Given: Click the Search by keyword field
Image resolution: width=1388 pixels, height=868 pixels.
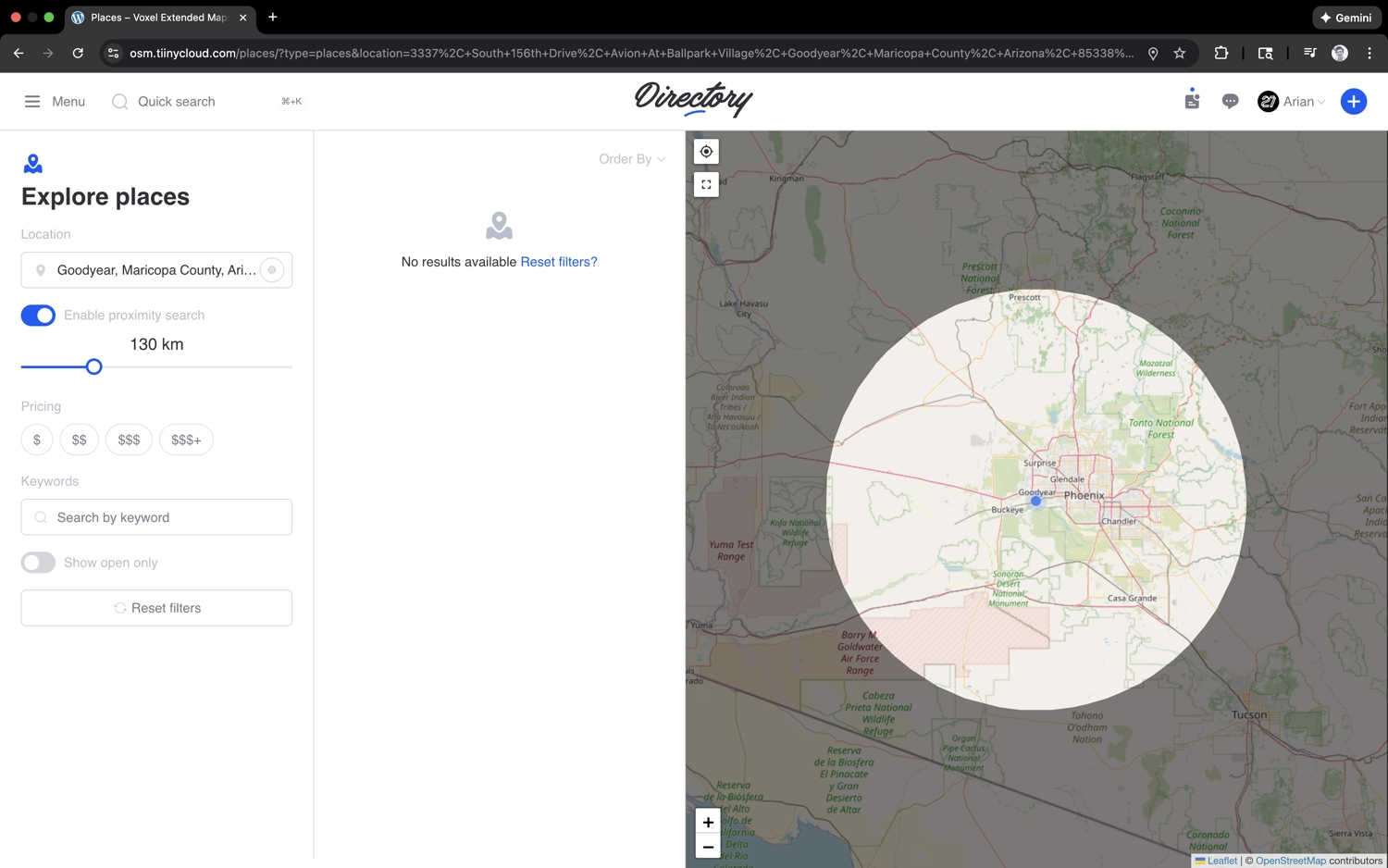Looking at the screenshot, I should (156, 517).
